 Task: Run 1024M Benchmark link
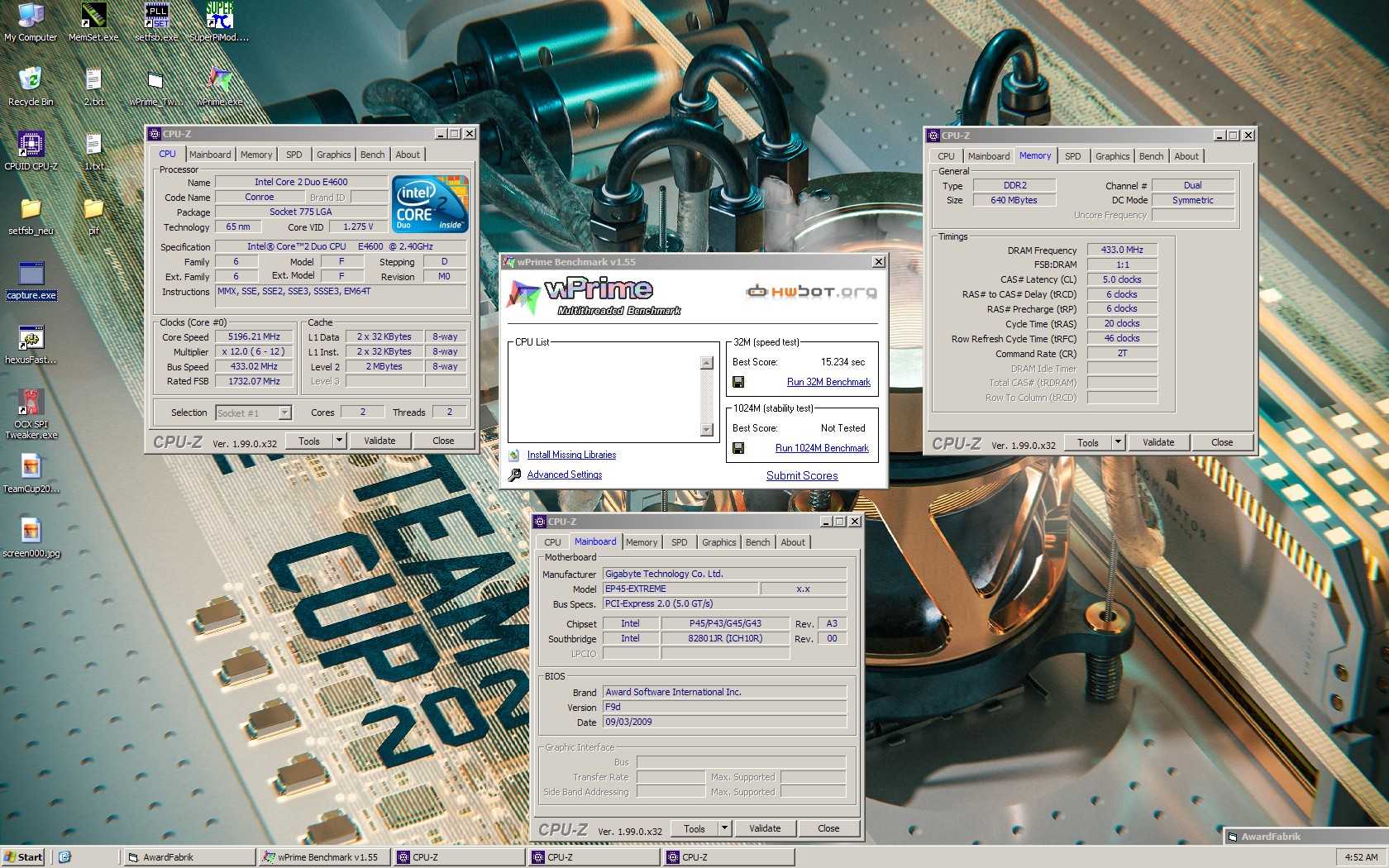822,448
